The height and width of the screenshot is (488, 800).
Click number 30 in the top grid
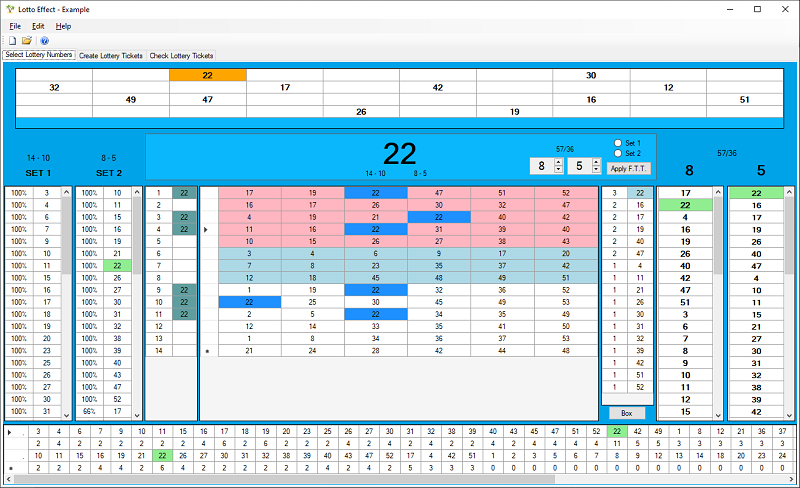coord(591,75)
